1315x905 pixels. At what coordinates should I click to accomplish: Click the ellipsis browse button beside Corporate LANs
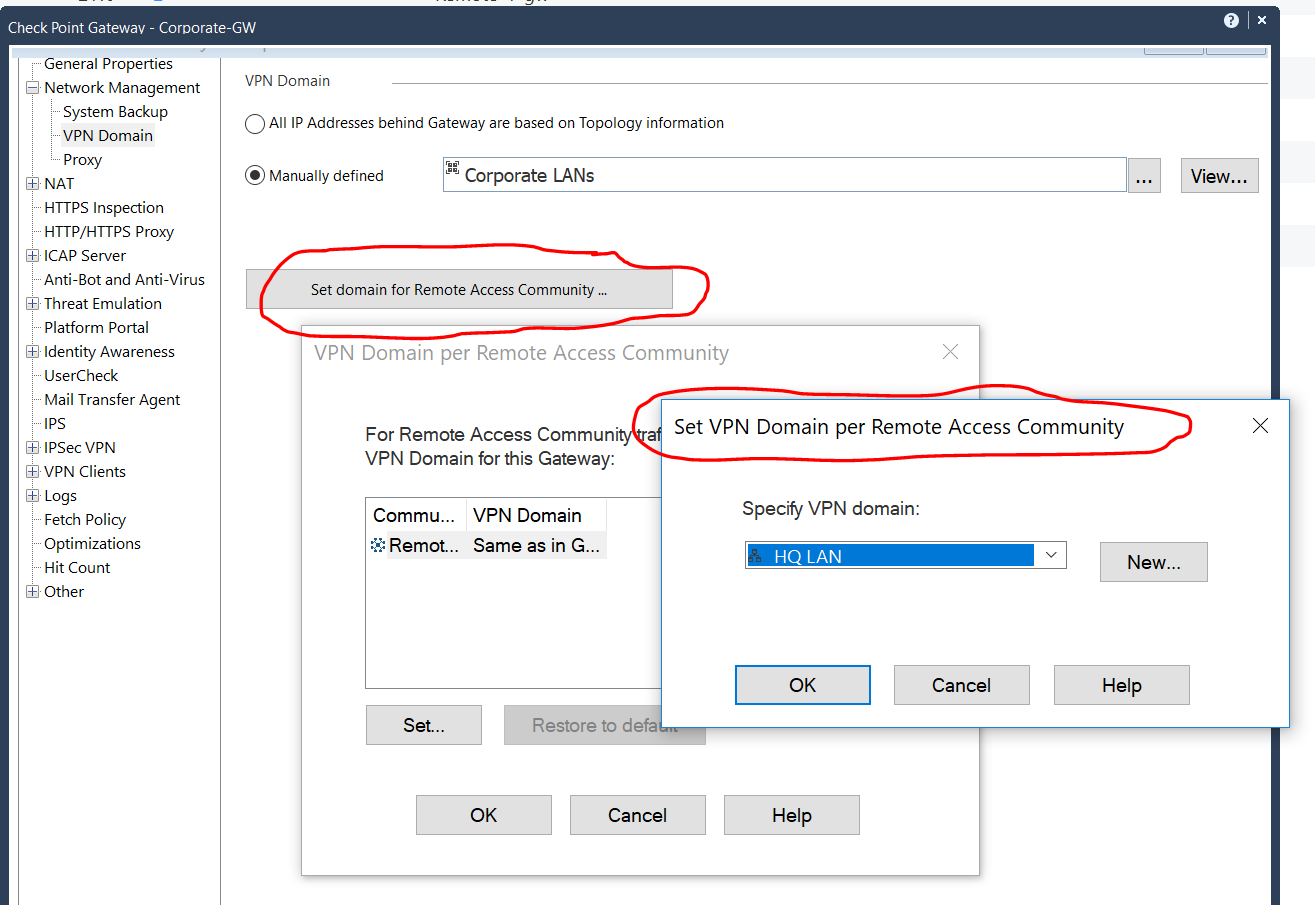pyautogui.click(x=1144, y=177)
